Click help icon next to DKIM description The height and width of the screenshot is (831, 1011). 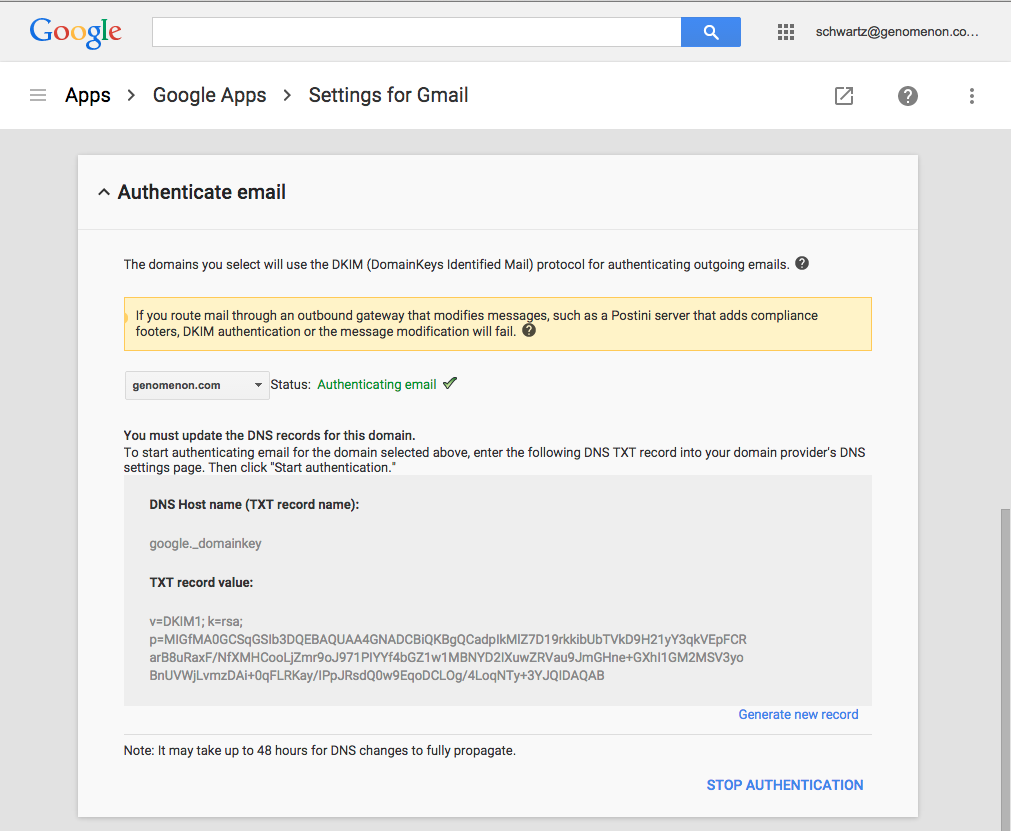(x=802, y=264)
